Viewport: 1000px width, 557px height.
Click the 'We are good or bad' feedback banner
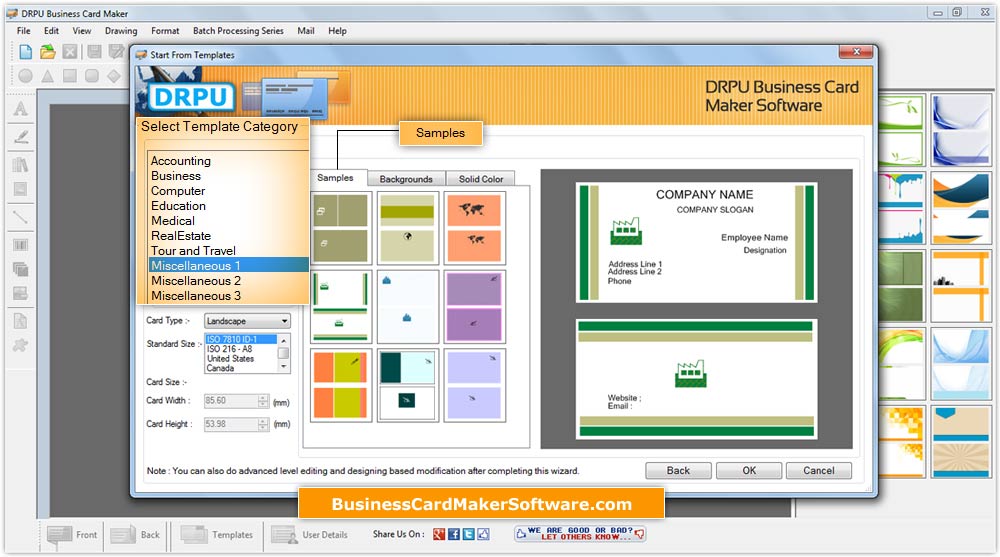[x=580, y=533]
